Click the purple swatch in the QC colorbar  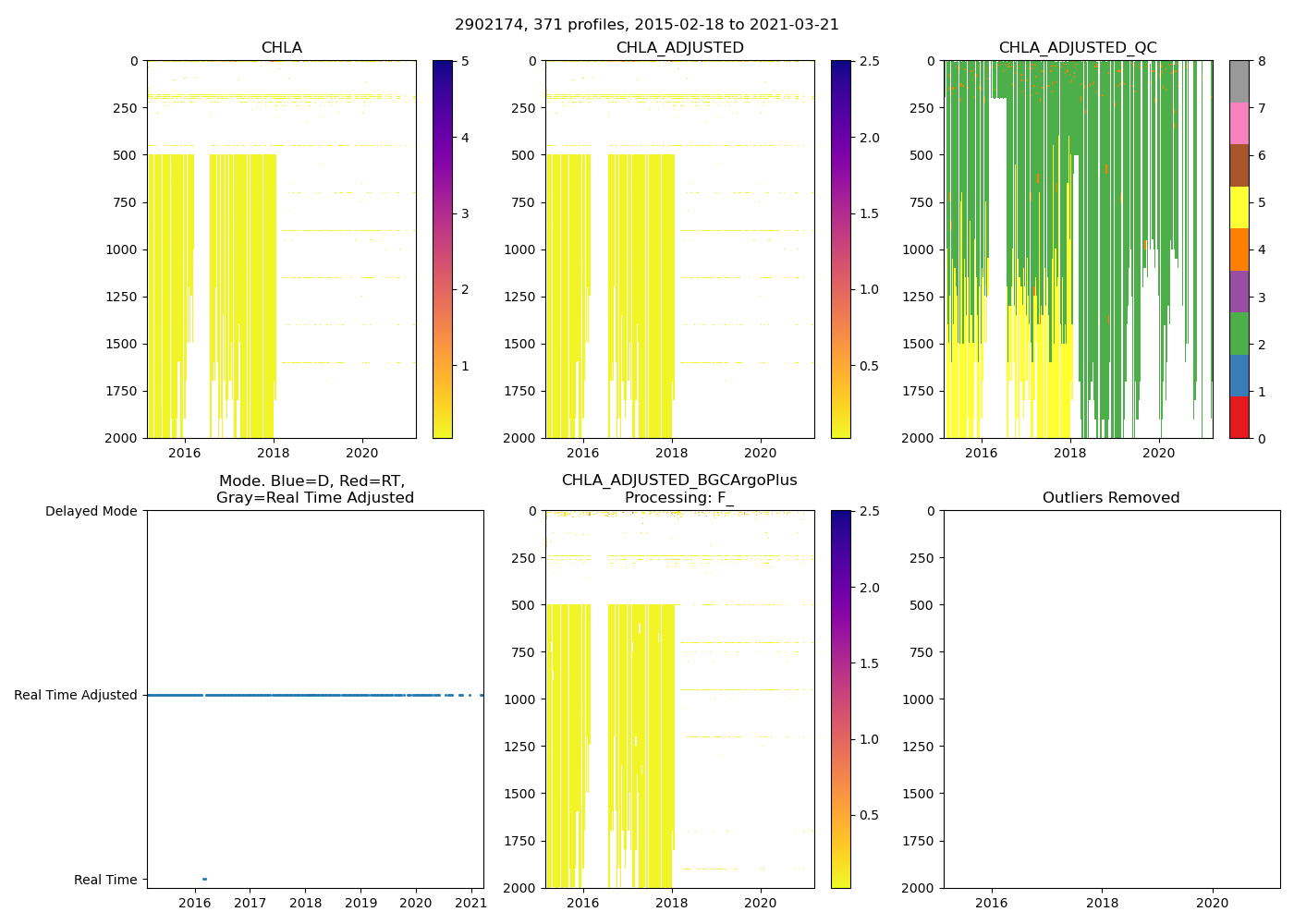click(x=1239, y=291)
